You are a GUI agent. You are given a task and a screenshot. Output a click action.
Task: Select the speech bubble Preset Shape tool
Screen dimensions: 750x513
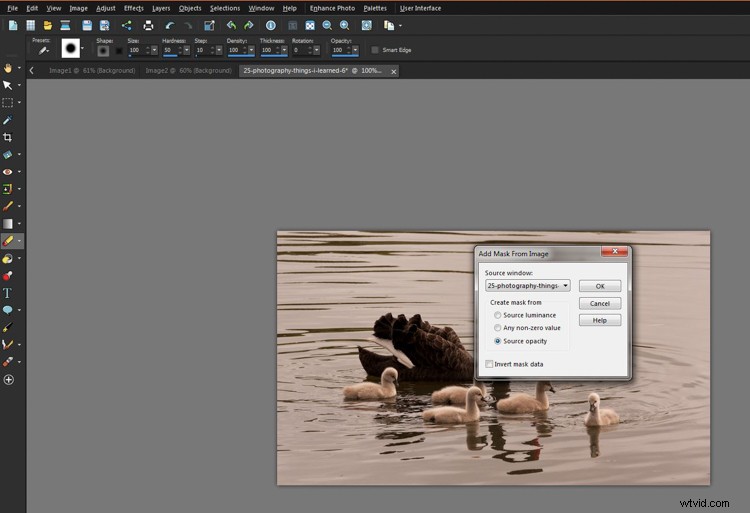[8, 310]
